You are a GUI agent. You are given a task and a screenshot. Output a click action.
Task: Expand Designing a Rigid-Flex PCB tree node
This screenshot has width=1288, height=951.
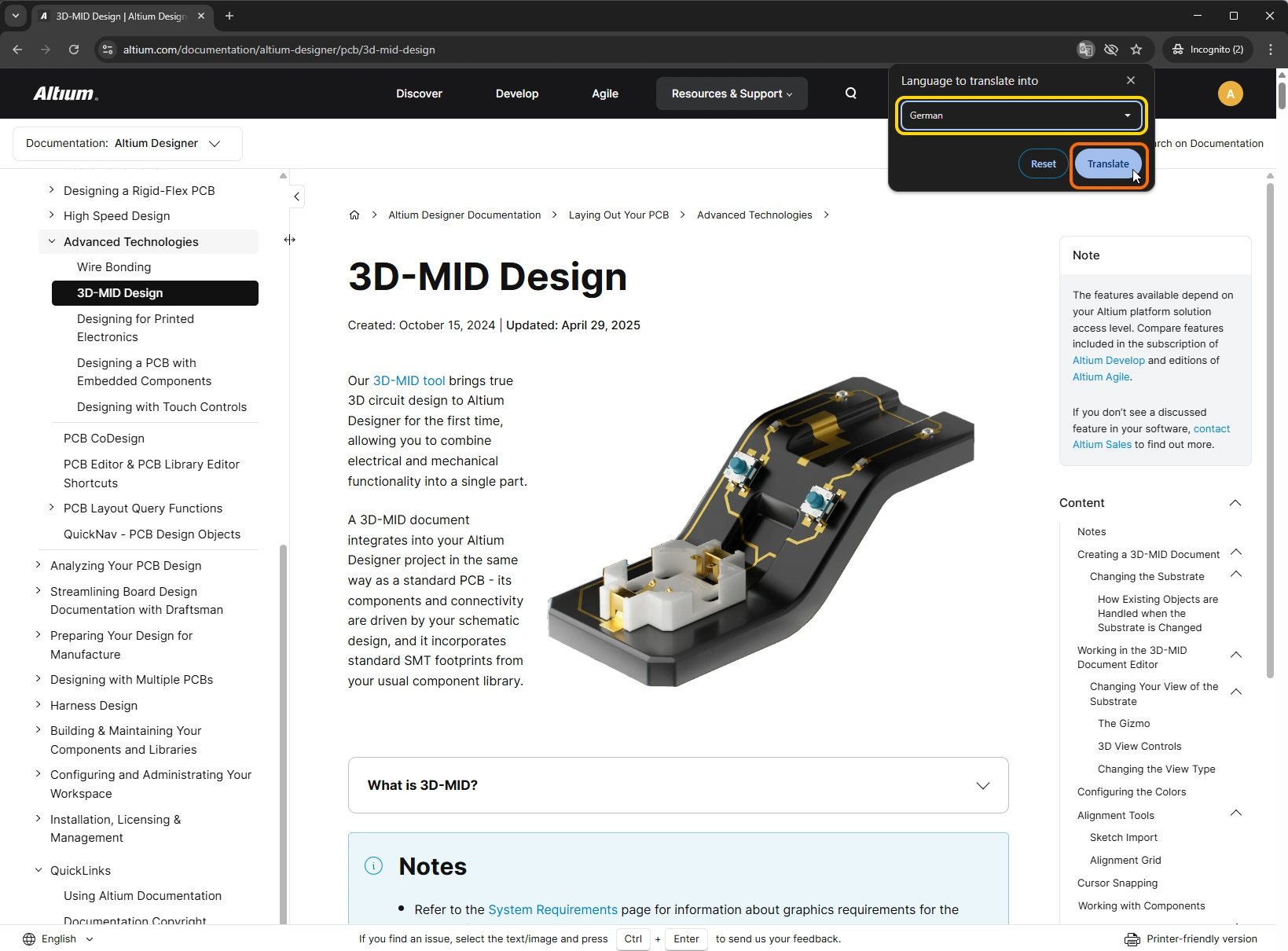tap(52, 190)
